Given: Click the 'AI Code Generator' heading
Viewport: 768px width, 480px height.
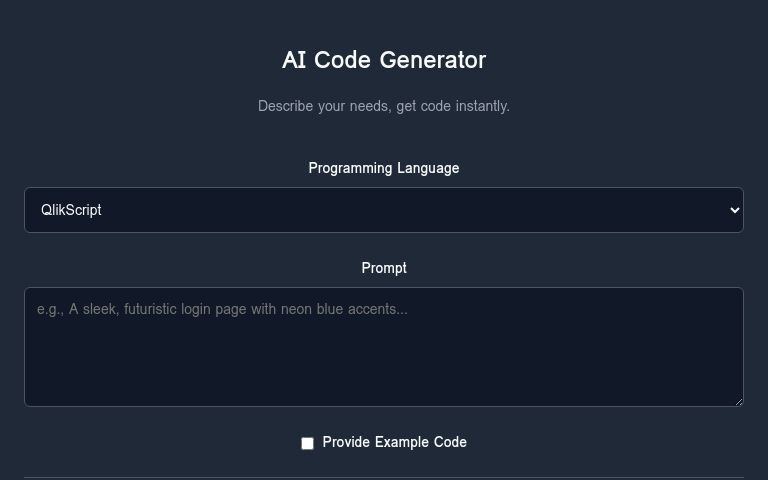Looking at the screenshot, I should [x=384, y=60].
